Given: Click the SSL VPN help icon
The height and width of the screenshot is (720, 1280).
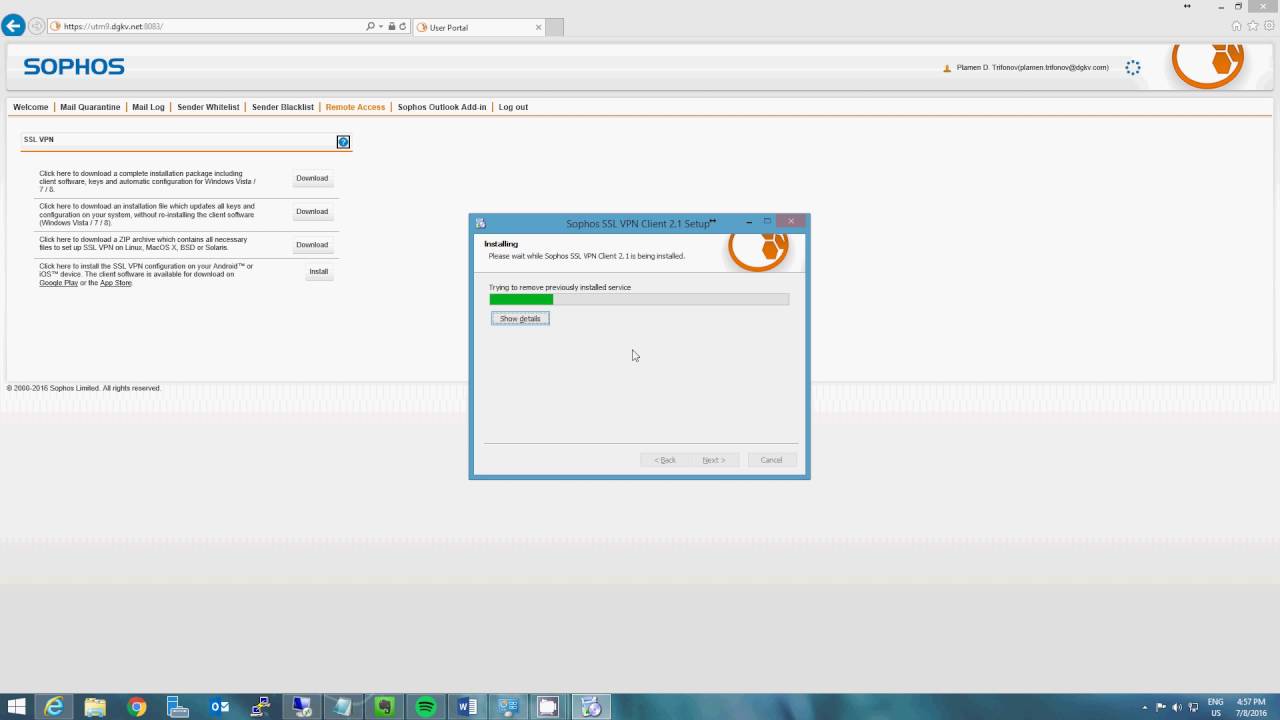Looking at the screenshot, I should [343, 142].
